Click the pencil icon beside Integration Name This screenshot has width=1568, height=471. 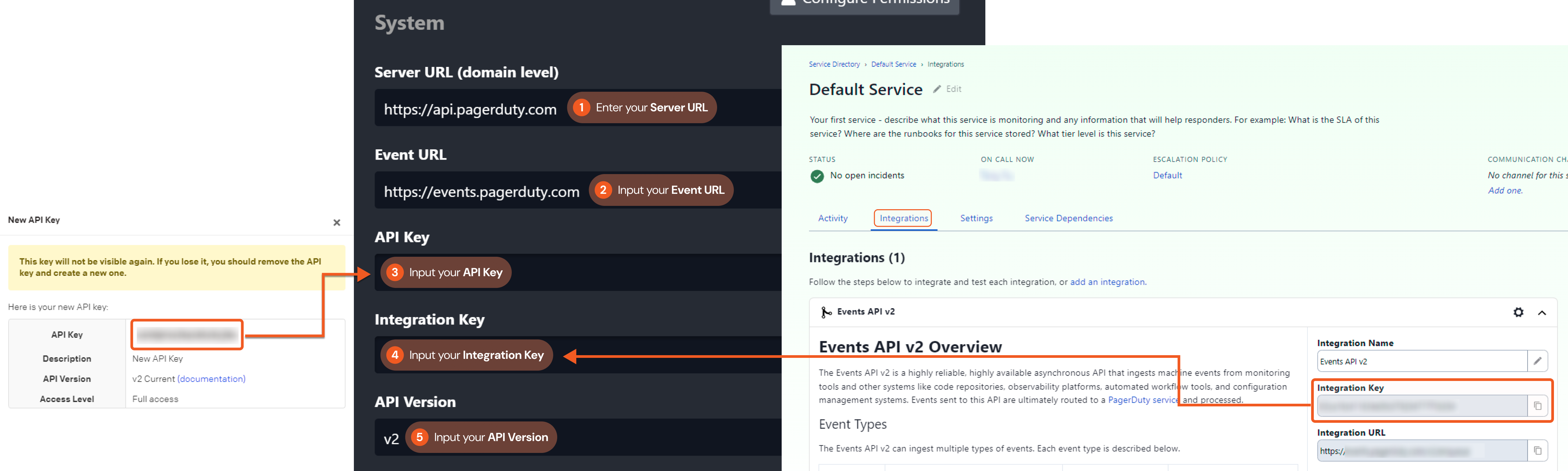(x=1537, y=361)
